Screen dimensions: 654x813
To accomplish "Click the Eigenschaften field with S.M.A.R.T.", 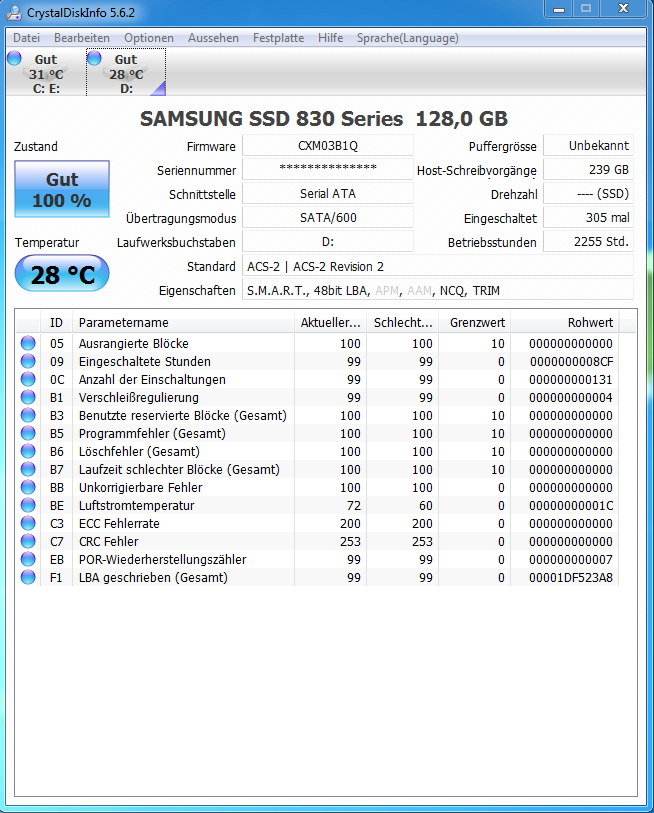I will click(438, 290).
